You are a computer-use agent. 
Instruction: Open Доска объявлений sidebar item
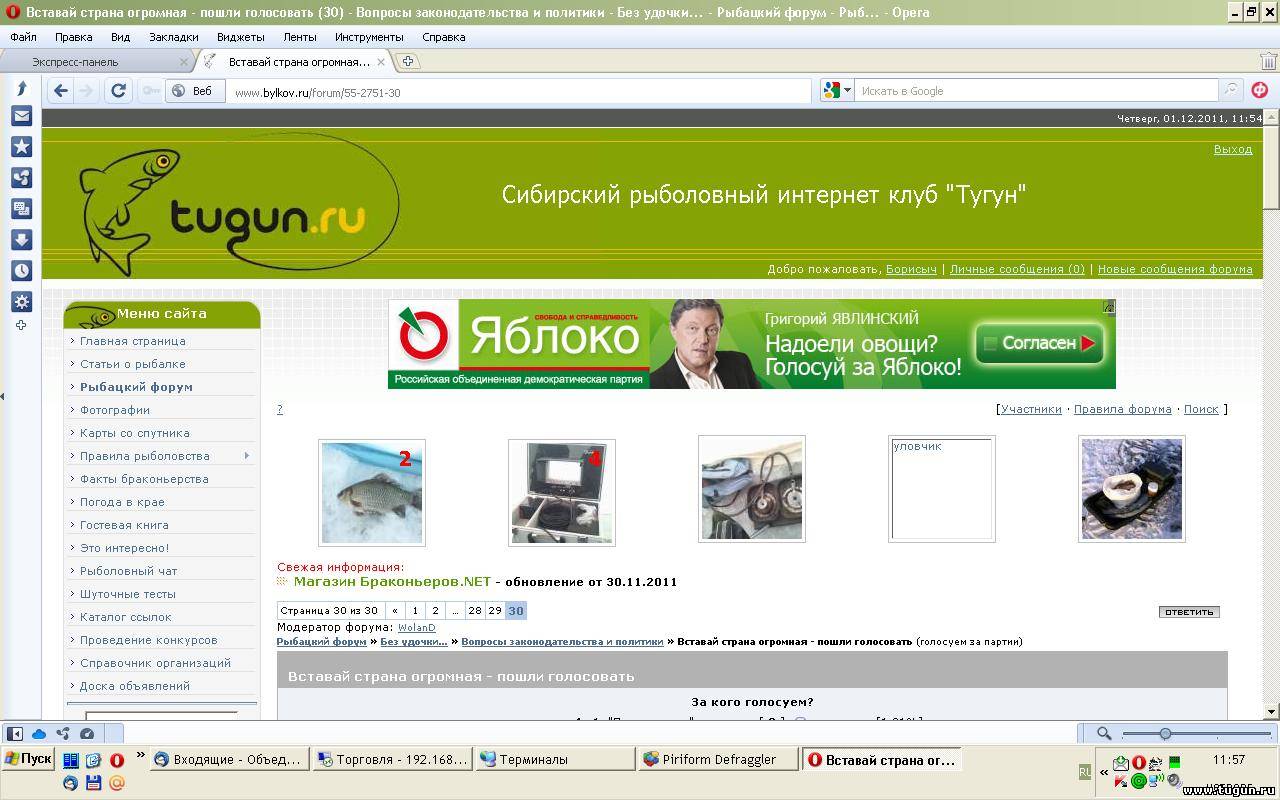[x=135, y=686]
